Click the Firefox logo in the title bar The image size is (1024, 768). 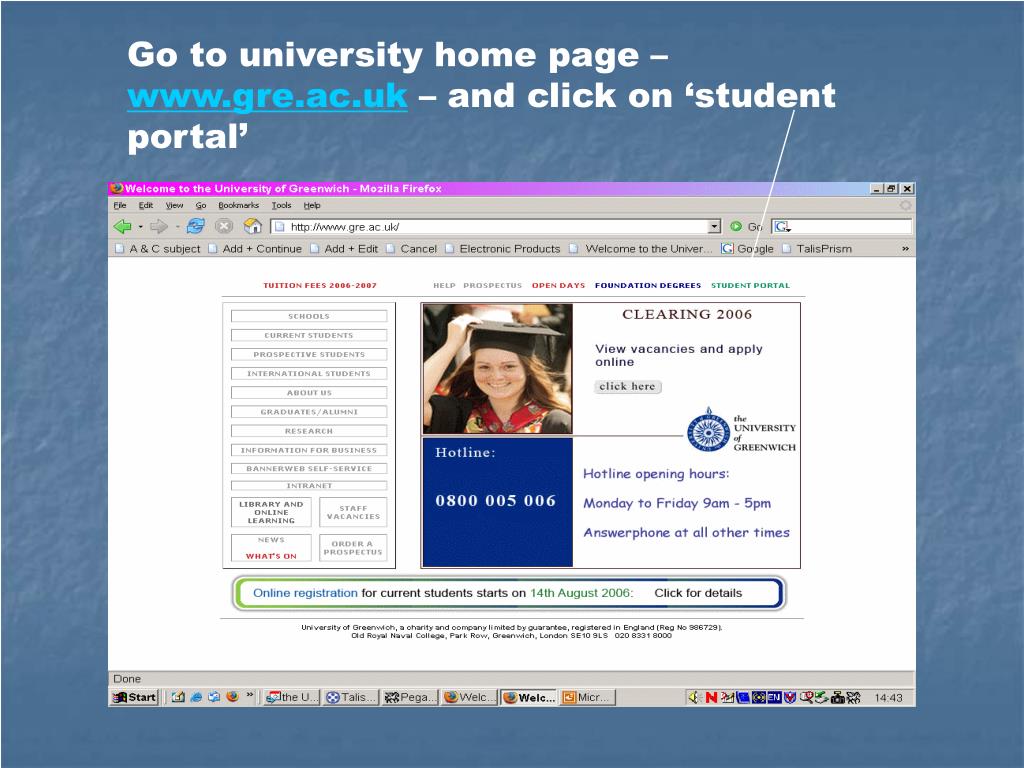pos(117,188)
